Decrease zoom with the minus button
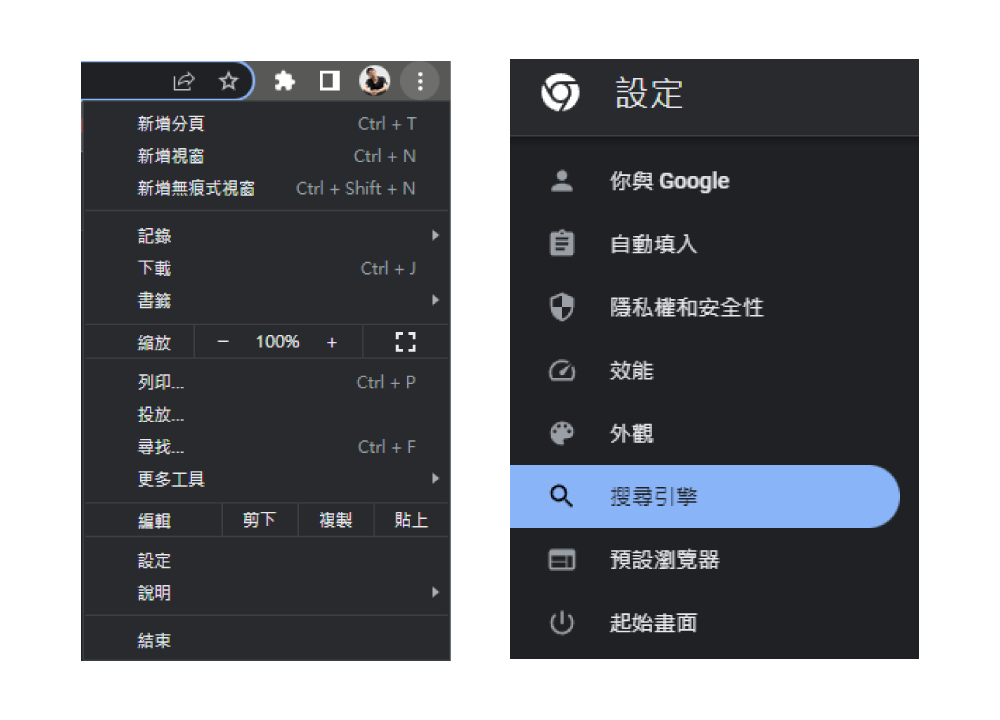Image resolution: width=1000 pixels, height=720 pixels. click(223, 342)
